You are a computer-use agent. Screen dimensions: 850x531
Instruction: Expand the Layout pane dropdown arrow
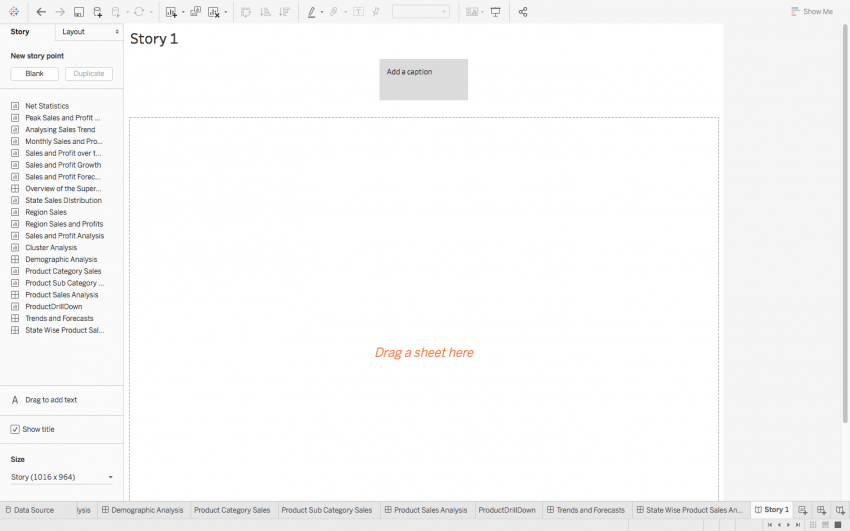tap(117, 32)
